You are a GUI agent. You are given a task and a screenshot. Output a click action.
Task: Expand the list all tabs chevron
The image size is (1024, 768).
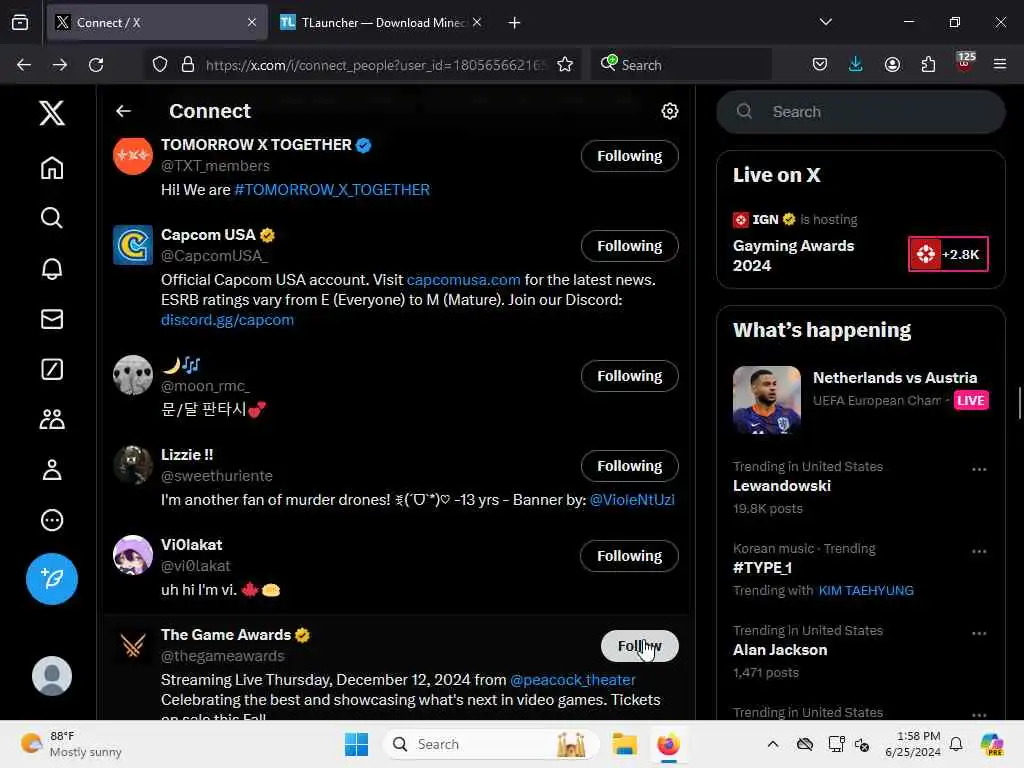[x=825, y=22]
